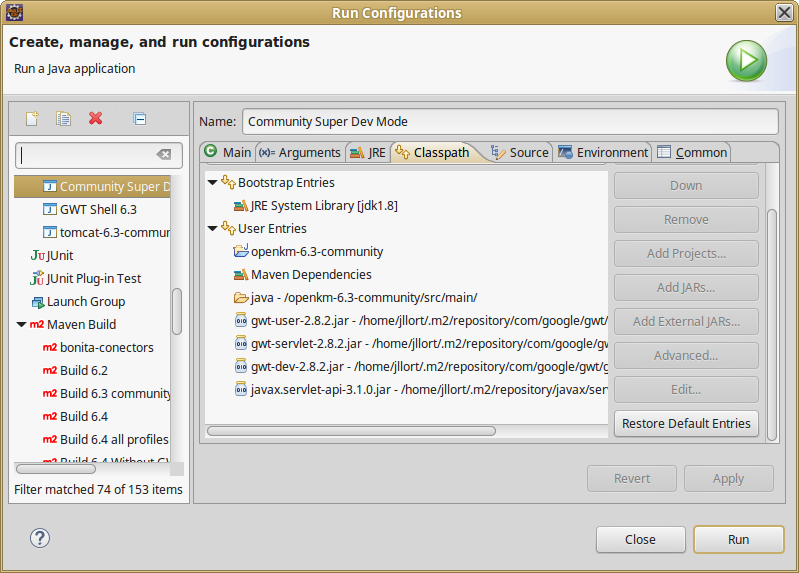Open help with the question mark icon

(40, 538)
